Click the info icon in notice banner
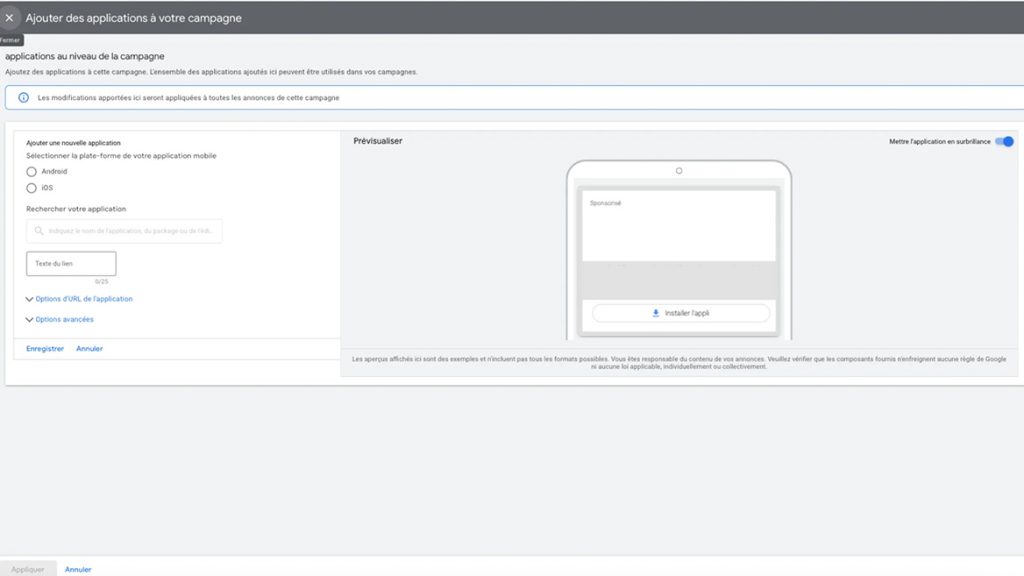The height and width of the screenshot is (576, 1024). (x=24, y=97)
